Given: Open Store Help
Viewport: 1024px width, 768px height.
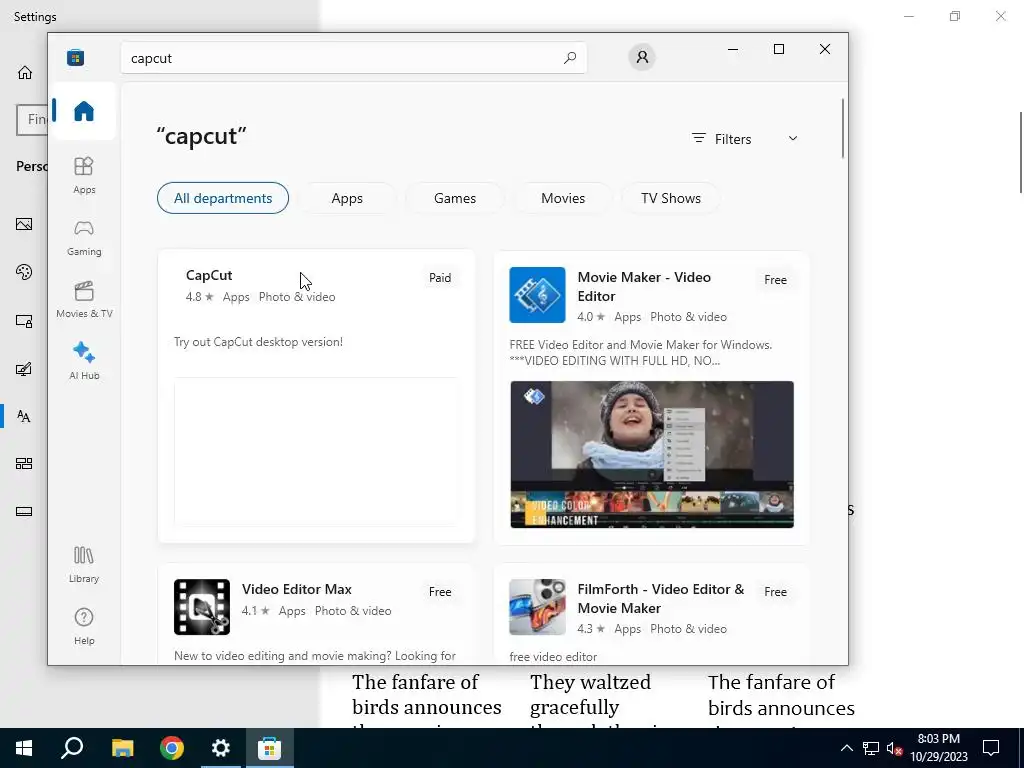Looking at the screenshot, I should click(84, 626).
